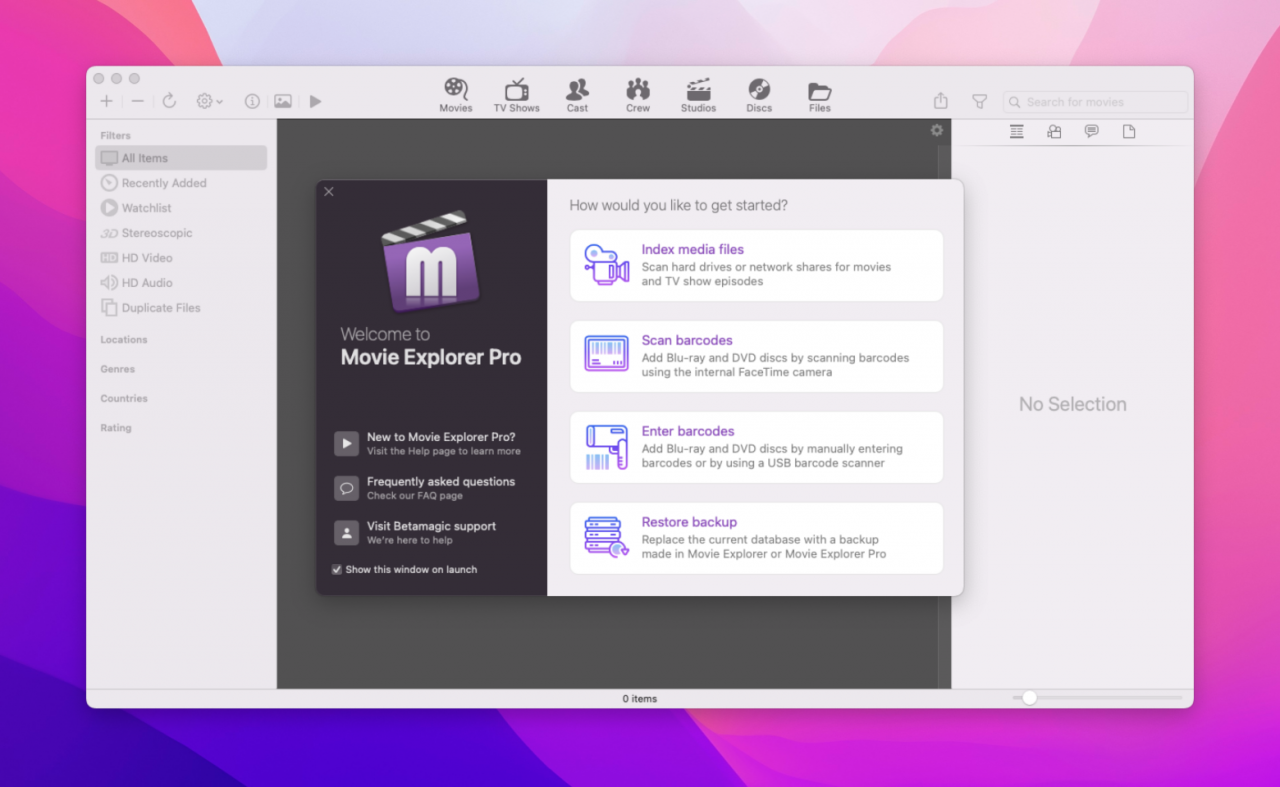The width and height of the screenshot is (1280, 787).
Task: Select Recently Added filter
Action: [x=164, y=183]
